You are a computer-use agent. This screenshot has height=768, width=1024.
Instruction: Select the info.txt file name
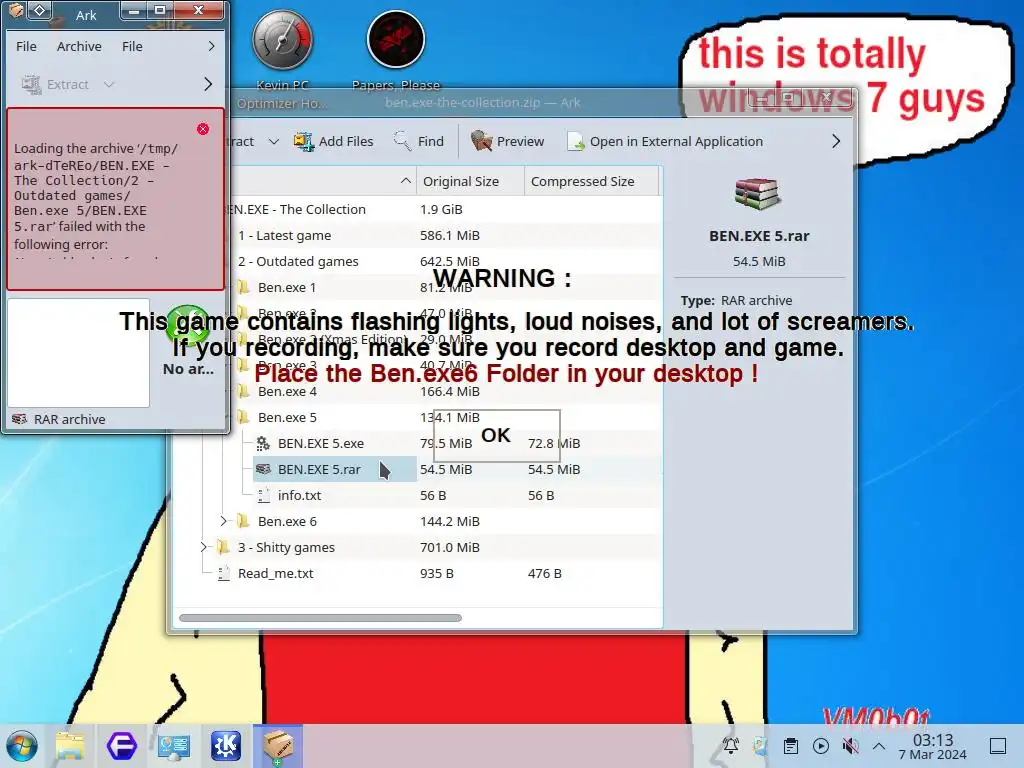(x=299, y=496)
